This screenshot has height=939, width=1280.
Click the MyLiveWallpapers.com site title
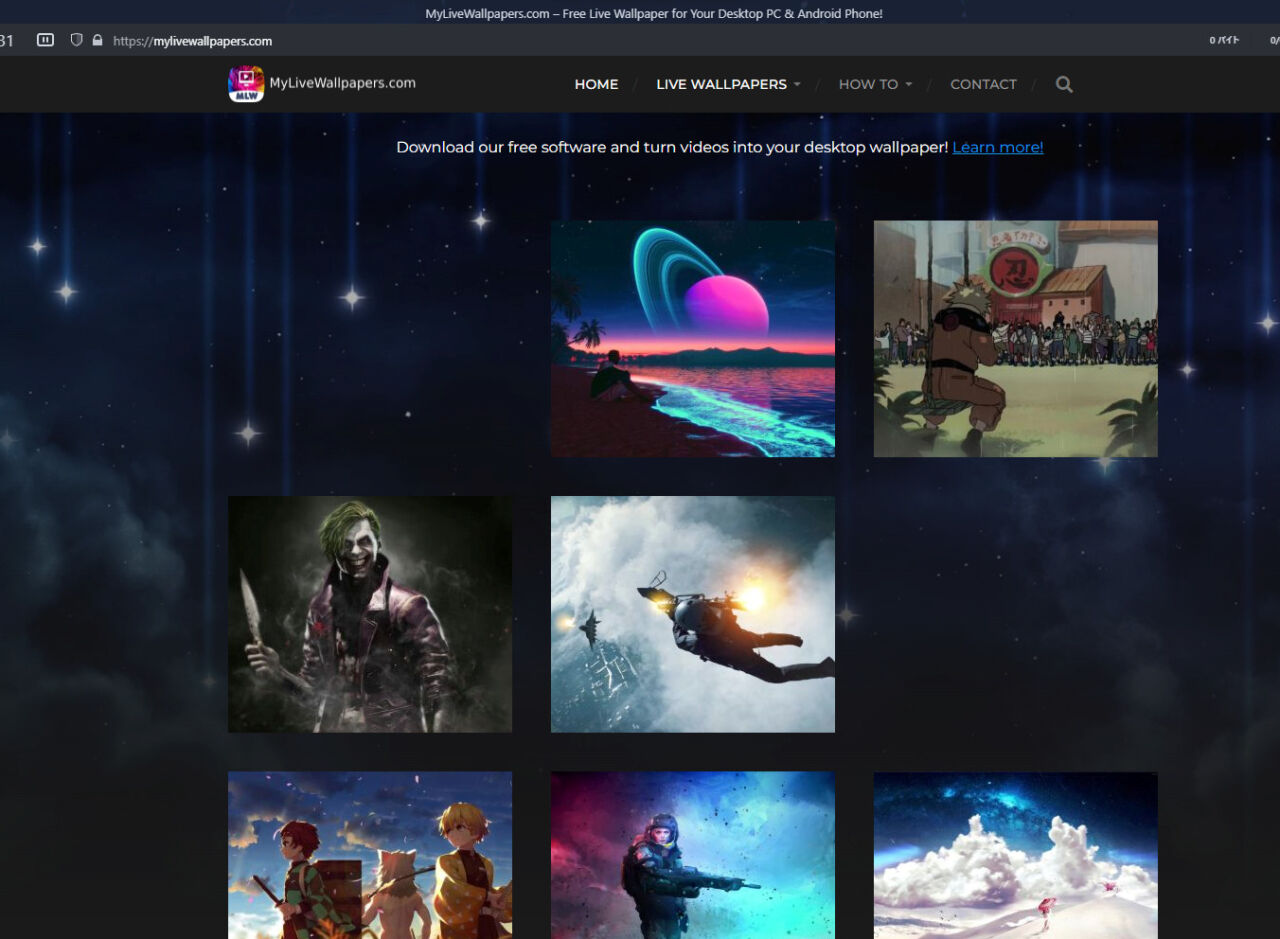coord(342,83)
